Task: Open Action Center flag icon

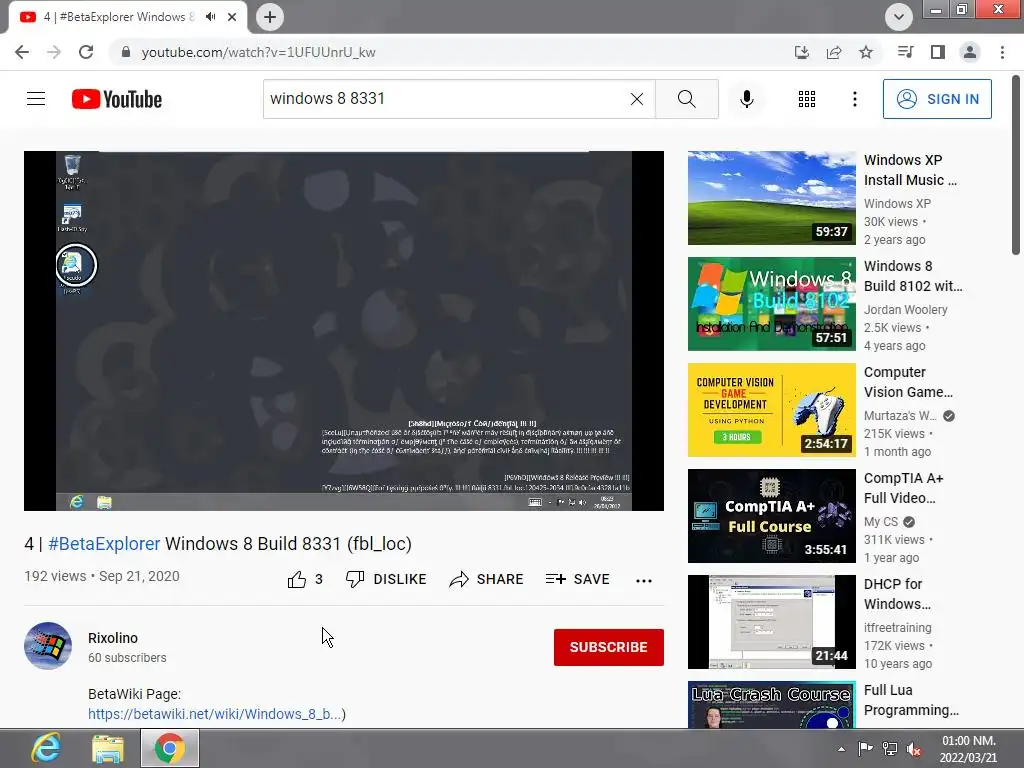Action: 865,749
